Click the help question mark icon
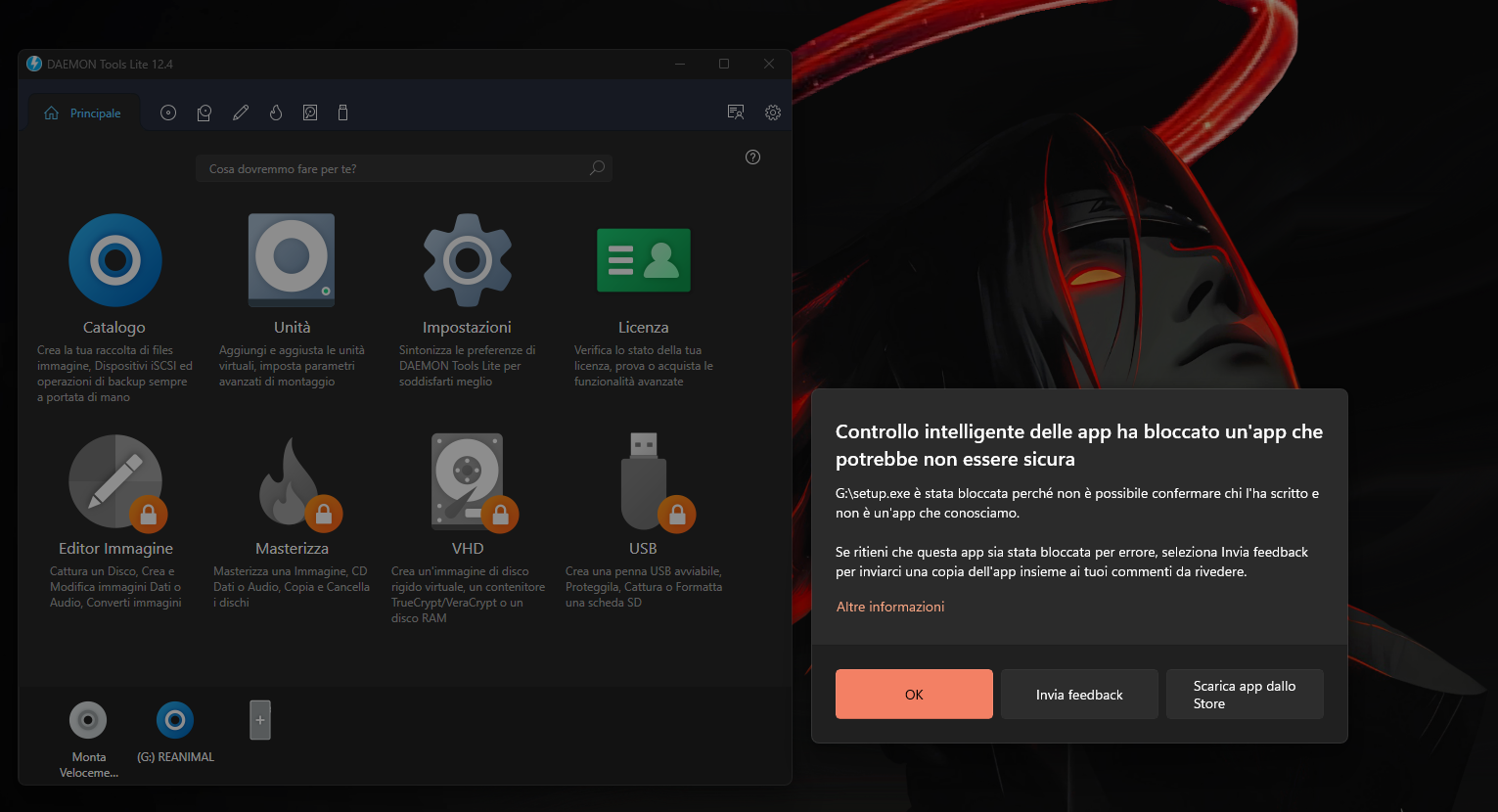Viewport: 1498px width, 812px height. (752, 157)
